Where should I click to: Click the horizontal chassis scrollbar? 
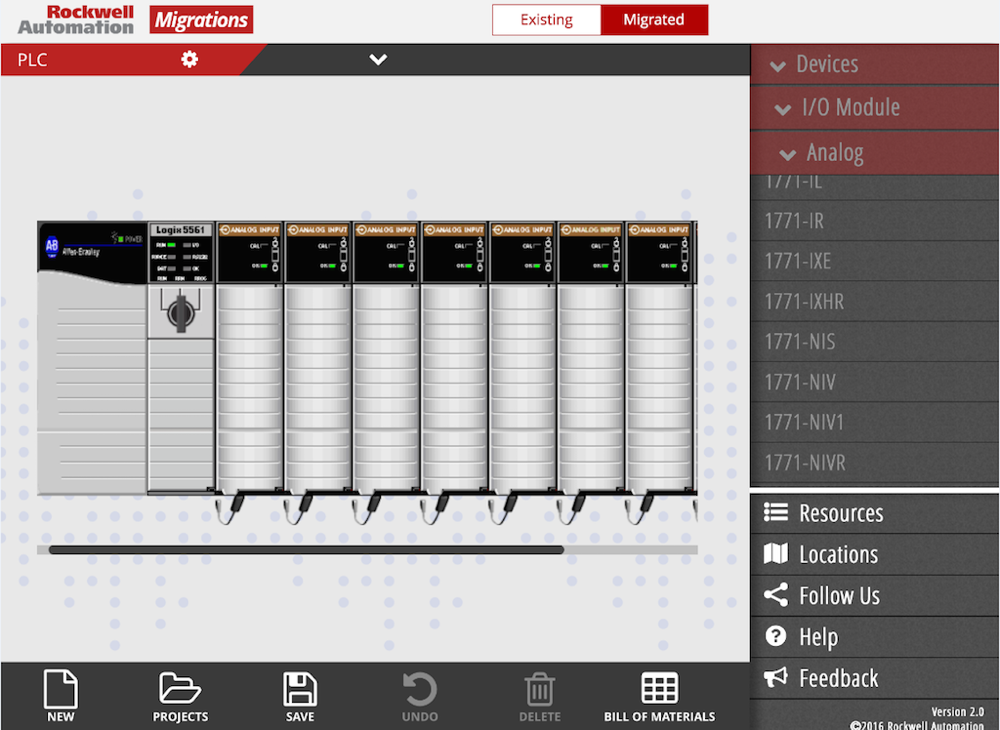pos(306,549)
